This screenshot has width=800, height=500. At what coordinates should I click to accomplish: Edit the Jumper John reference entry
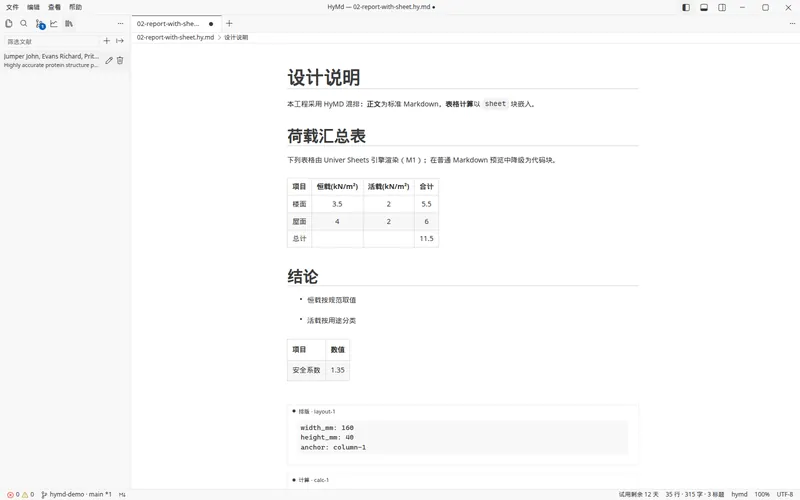[x=109, y=60]
